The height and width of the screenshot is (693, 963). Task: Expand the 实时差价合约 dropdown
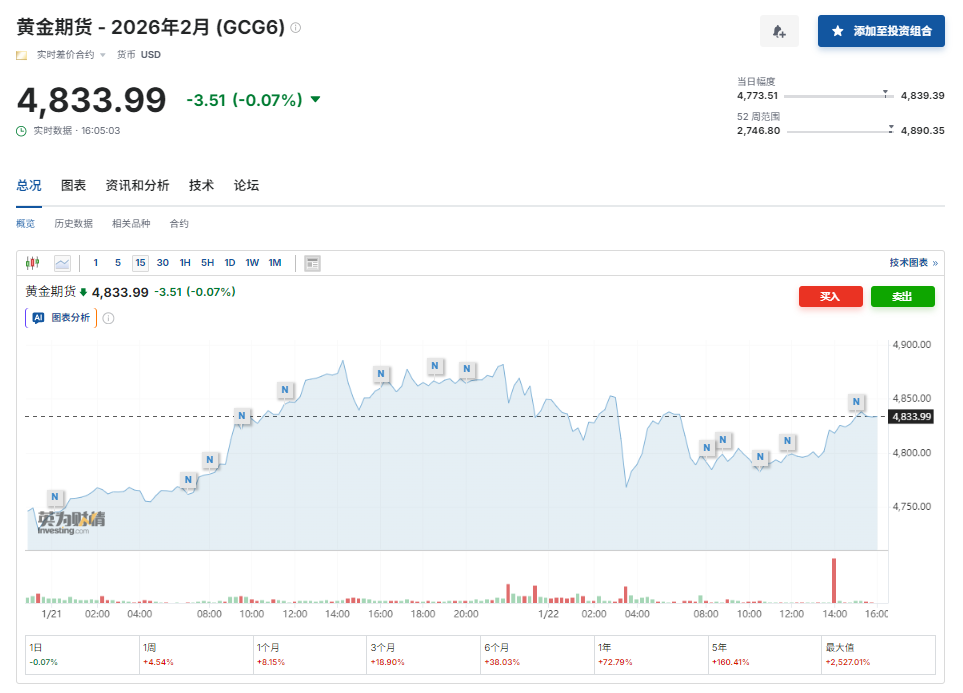click(x=102, y=55)
